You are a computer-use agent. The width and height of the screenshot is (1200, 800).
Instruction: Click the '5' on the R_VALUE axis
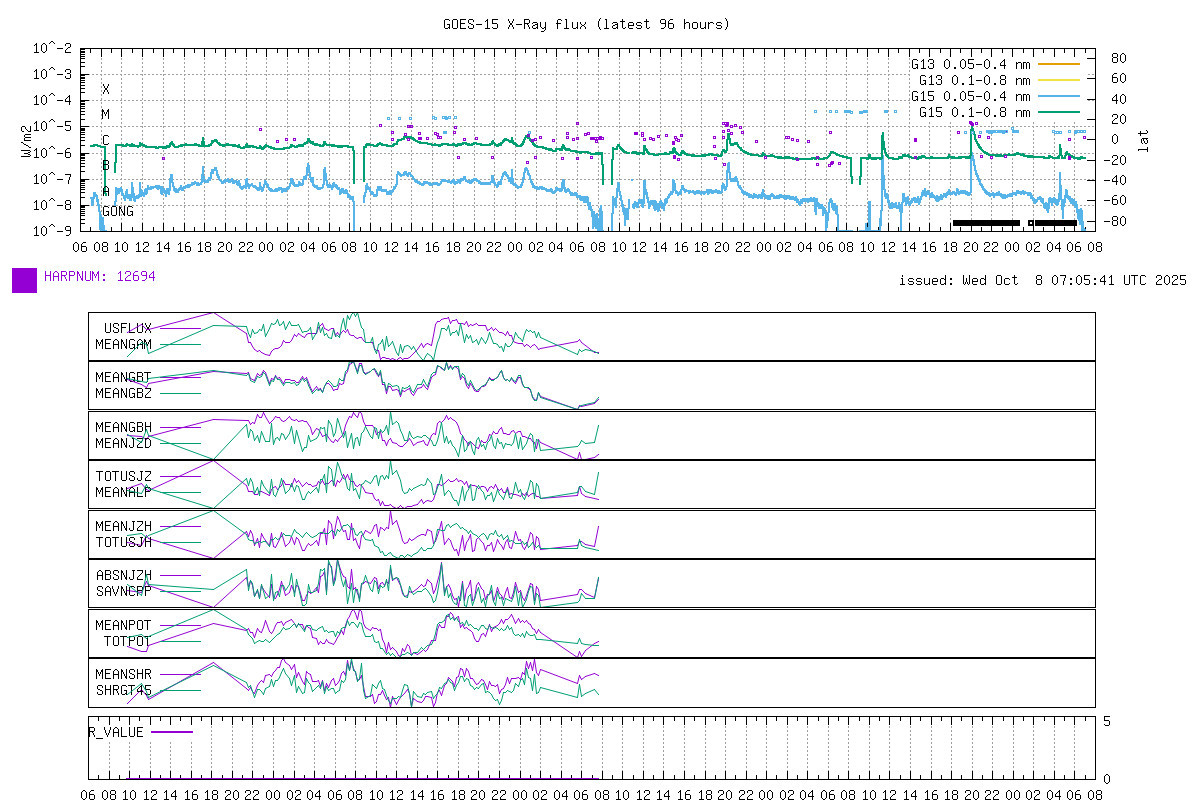pos(1107,719)
